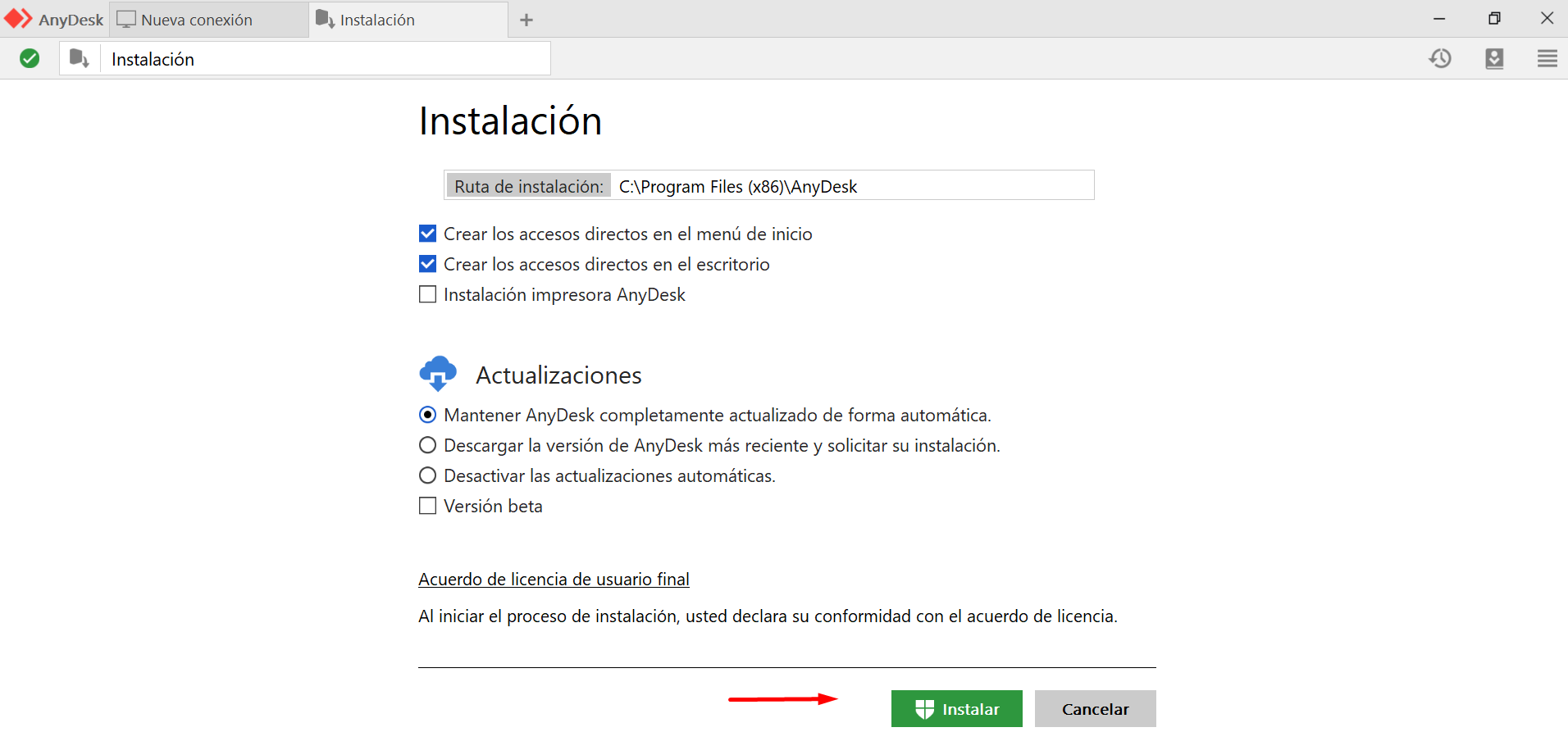Switch to the Nueva conexión tab
The height and width of the screenshot is (732, 1568).
point(208,20)
